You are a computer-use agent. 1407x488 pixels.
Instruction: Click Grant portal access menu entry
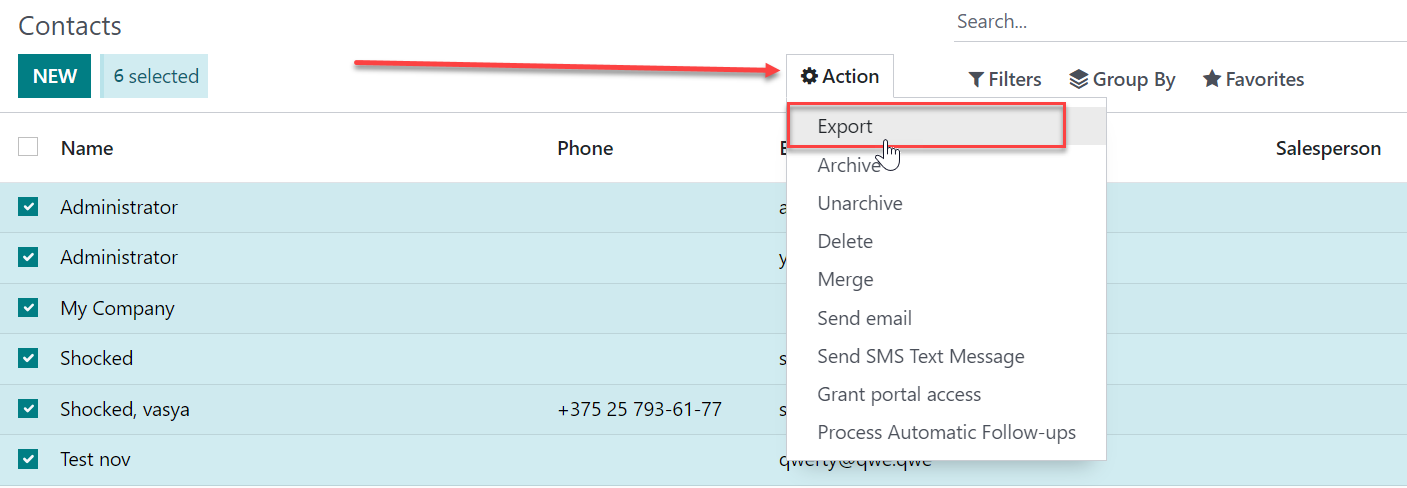pos(899,394)
